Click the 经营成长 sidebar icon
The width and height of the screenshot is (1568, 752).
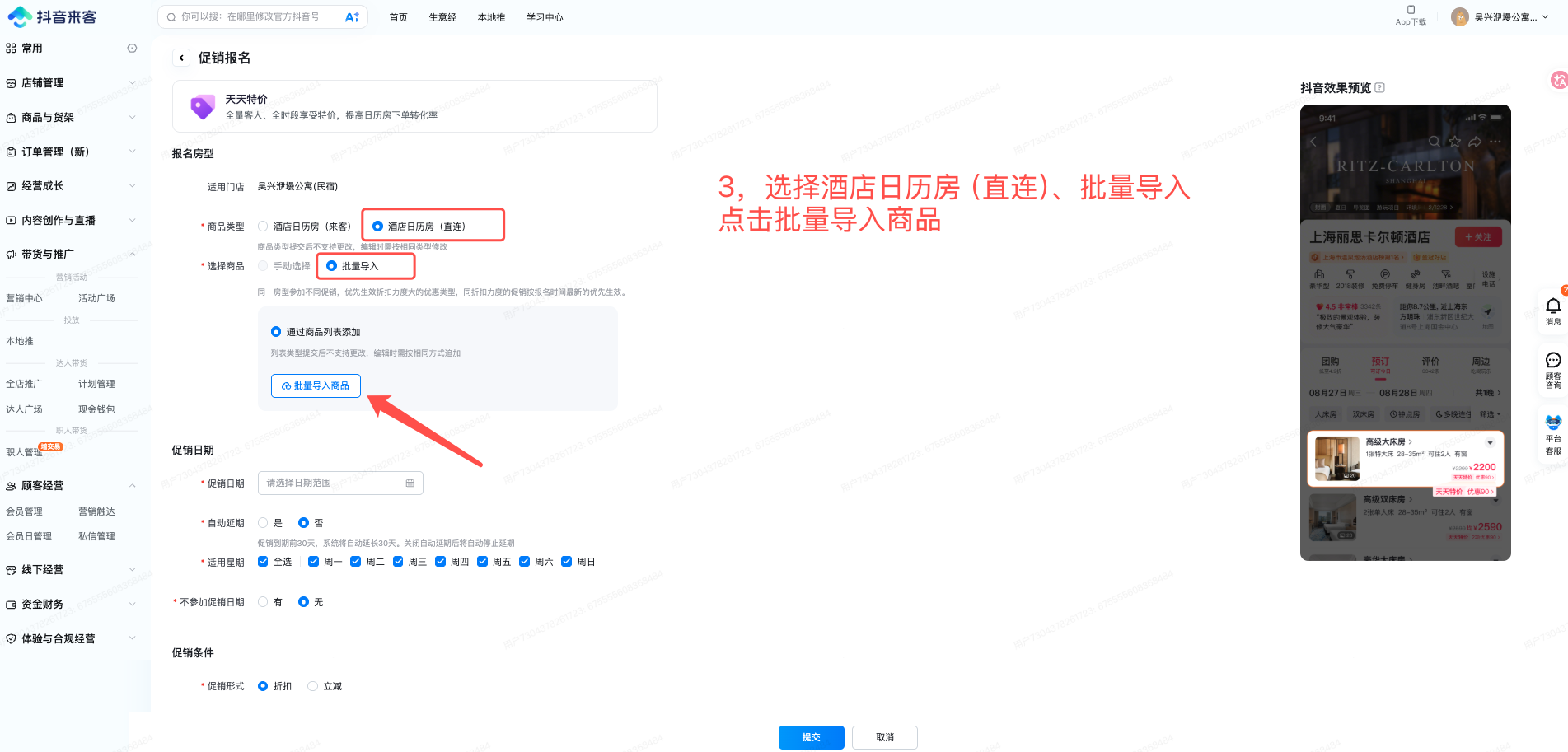[x=11, y=186]
